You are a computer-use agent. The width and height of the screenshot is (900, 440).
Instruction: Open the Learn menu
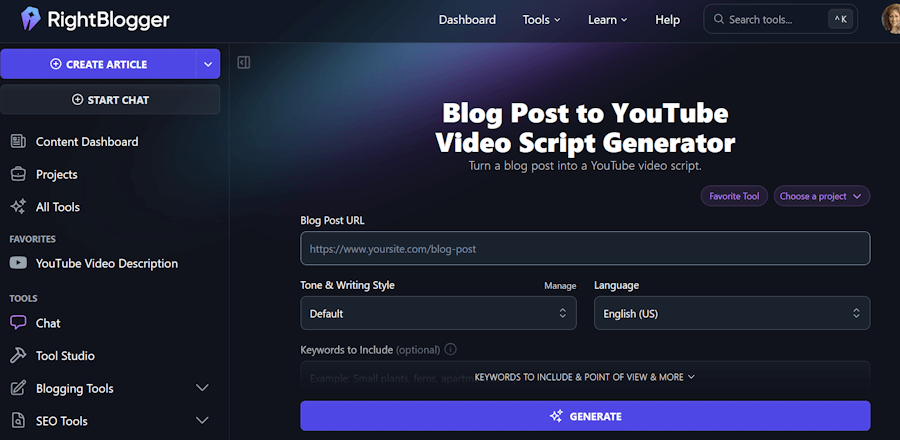click(607, 20)
